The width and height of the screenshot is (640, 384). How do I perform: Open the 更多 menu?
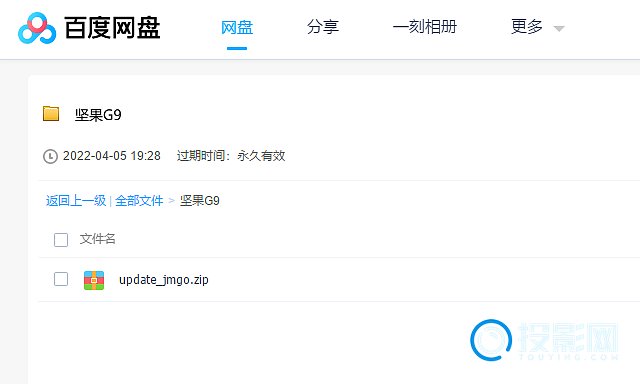pyautogui.click(x=527, y=27)
